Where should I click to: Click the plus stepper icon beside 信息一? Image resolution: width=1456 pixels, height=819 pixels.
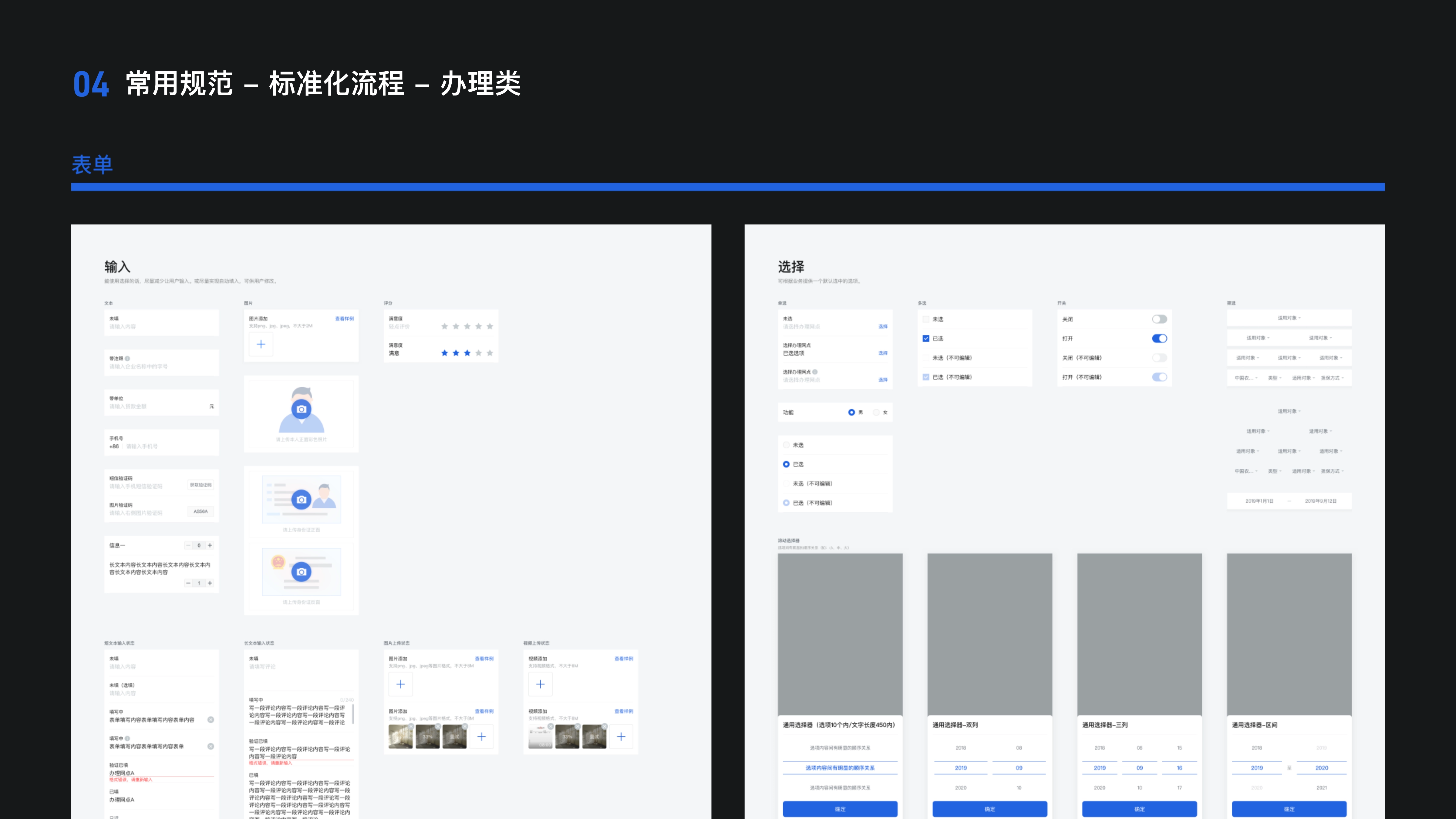click(x=210, y=545)
